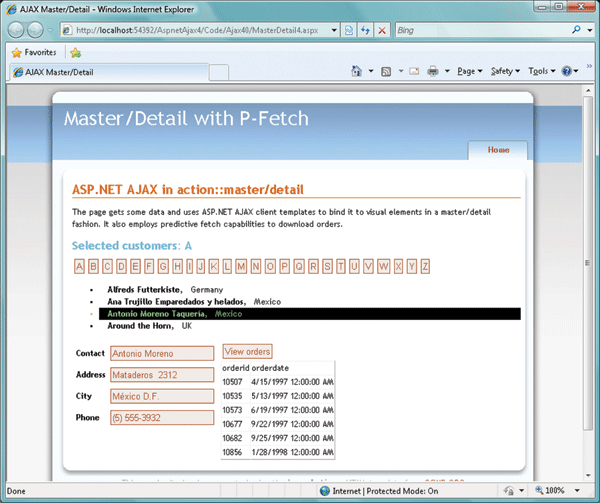Click the Internet Explorer title bar icon
Viewport: 600px width, 503px height.
click(11, 9)
